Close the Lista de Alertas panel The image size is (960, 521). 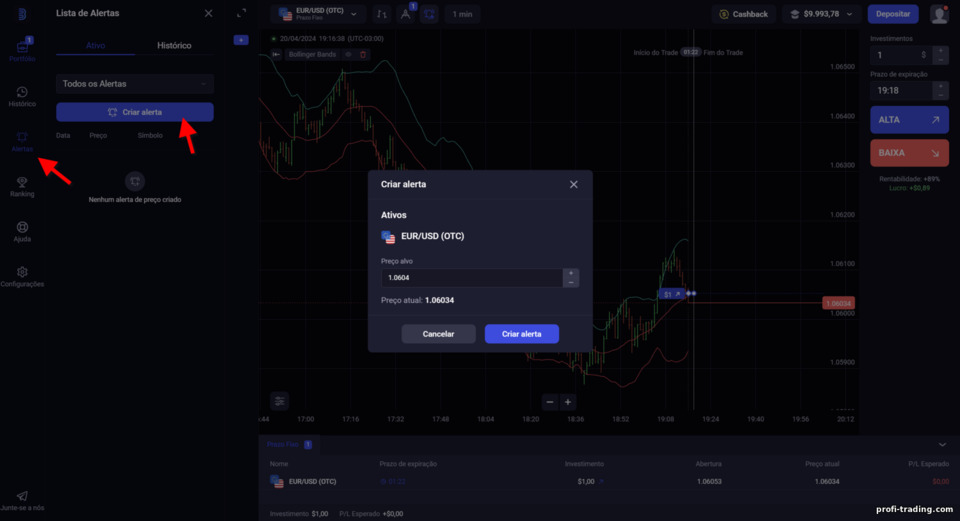209,13
